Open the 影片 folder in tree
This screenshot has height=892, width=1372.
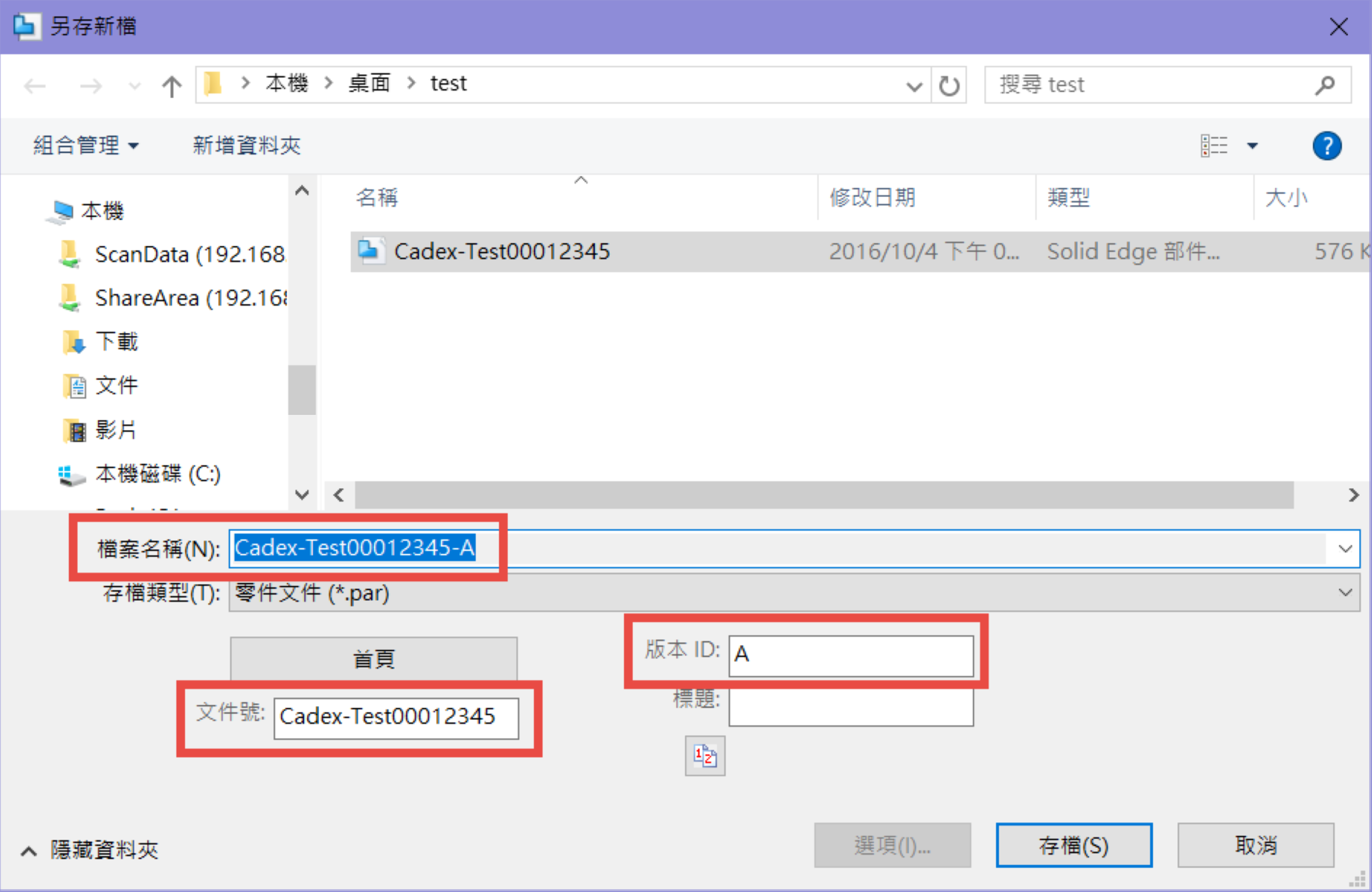[99, 430]
